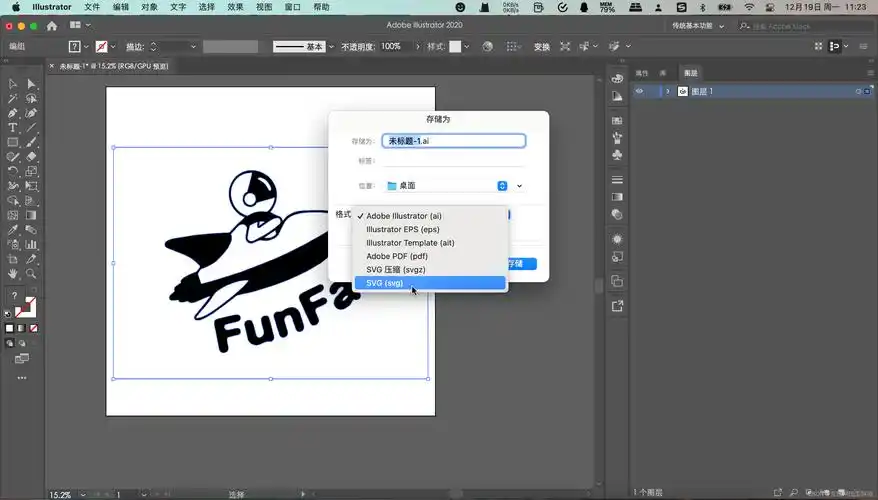Click the 存储 button in the dialog
The width and height of the screenshot is (878, 500).
[x=521, y=264]
